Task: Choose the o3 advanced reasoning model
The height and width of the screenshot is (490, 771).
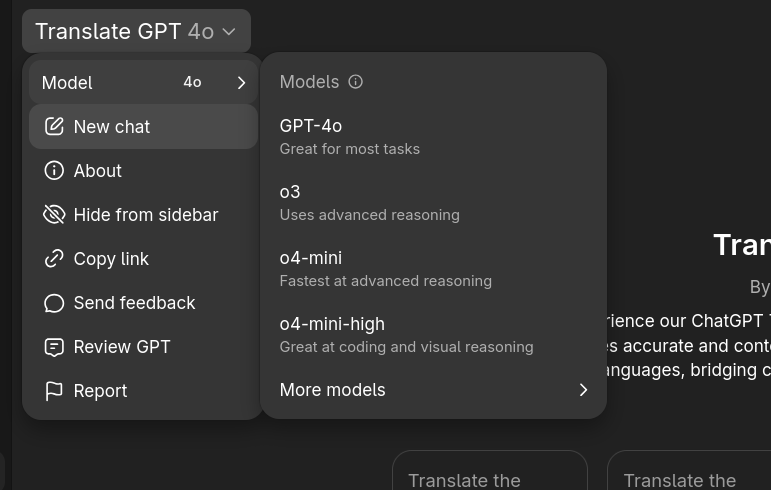Action: pyautogui.click(x=433, y=202)
